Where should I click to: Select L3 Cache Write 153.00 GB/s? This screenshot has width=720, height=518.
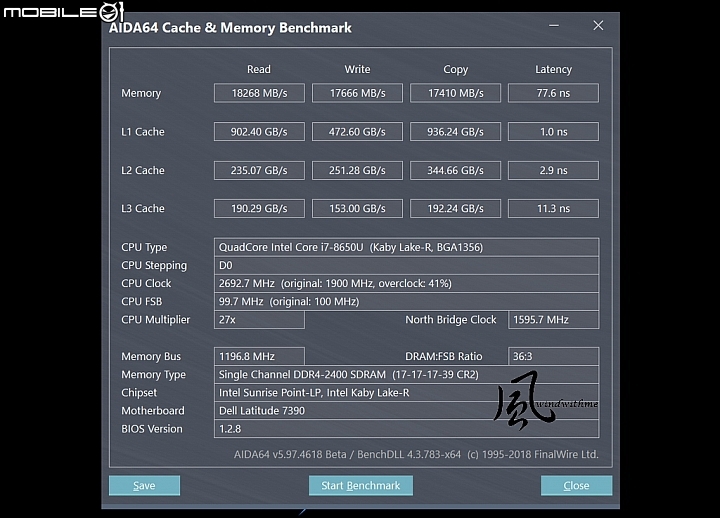coord(357,208)
